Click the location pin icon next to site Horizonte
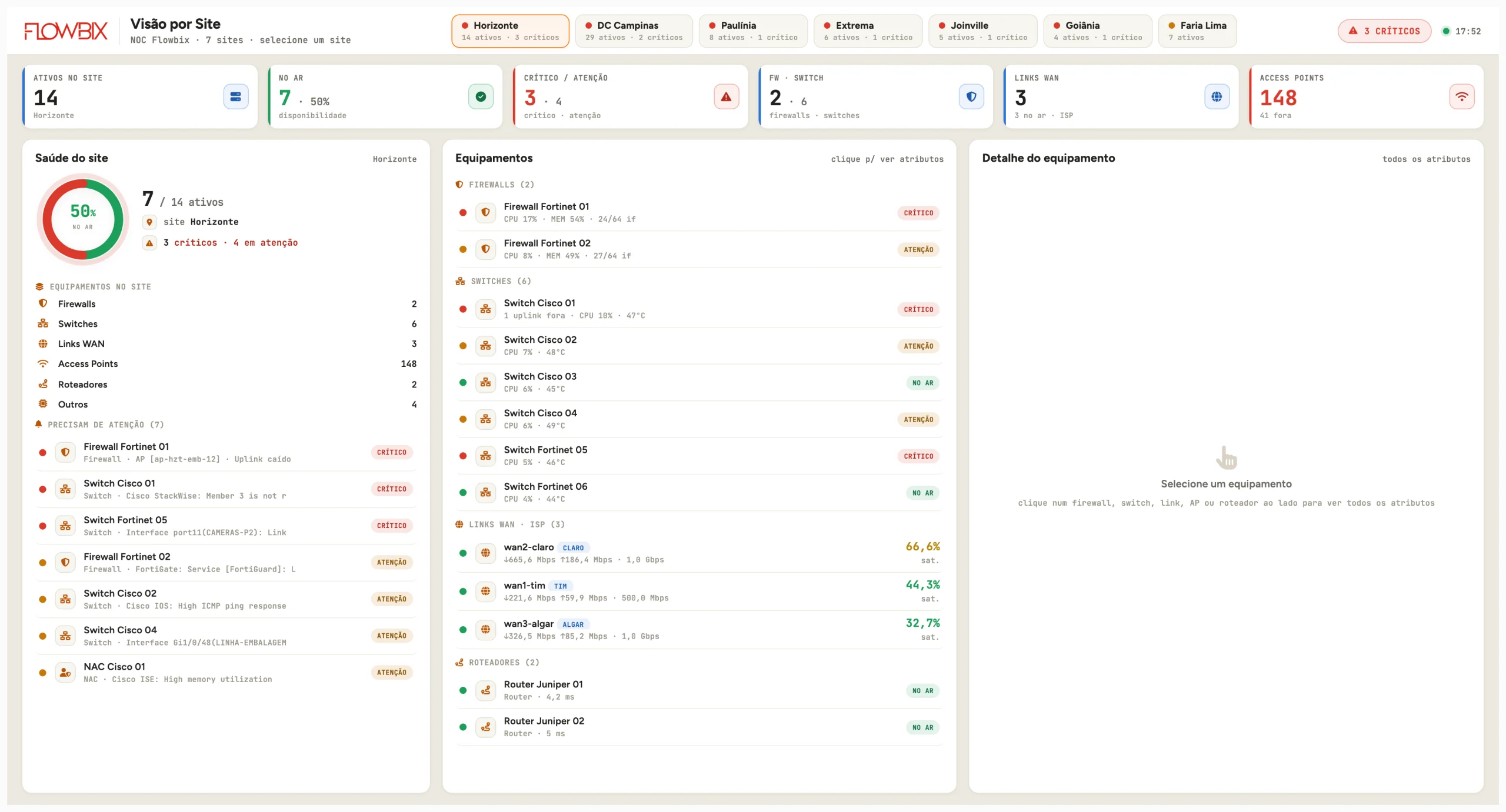1506x812 pixels. (x=149, y=222)
